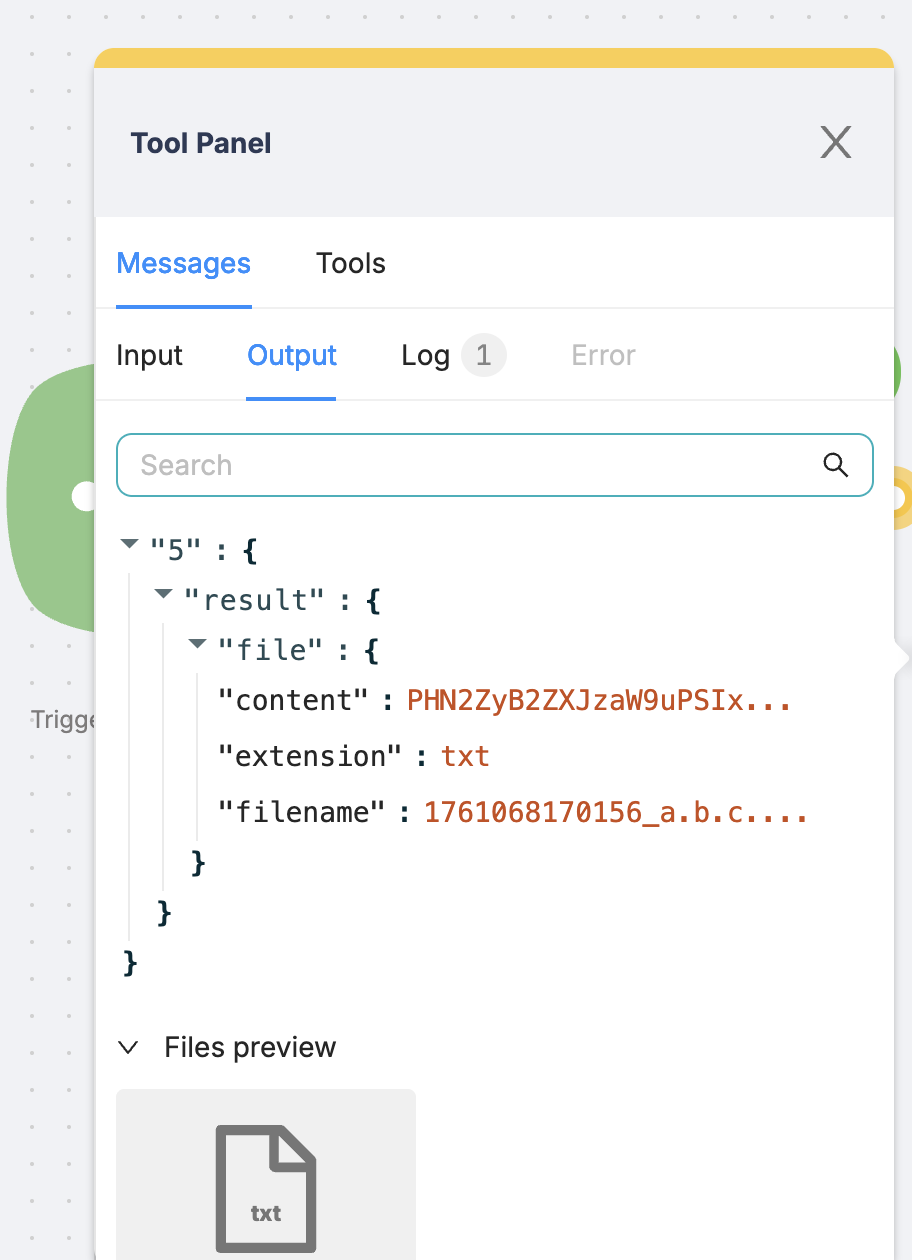Click inside the Search input field

coord(470,465)
